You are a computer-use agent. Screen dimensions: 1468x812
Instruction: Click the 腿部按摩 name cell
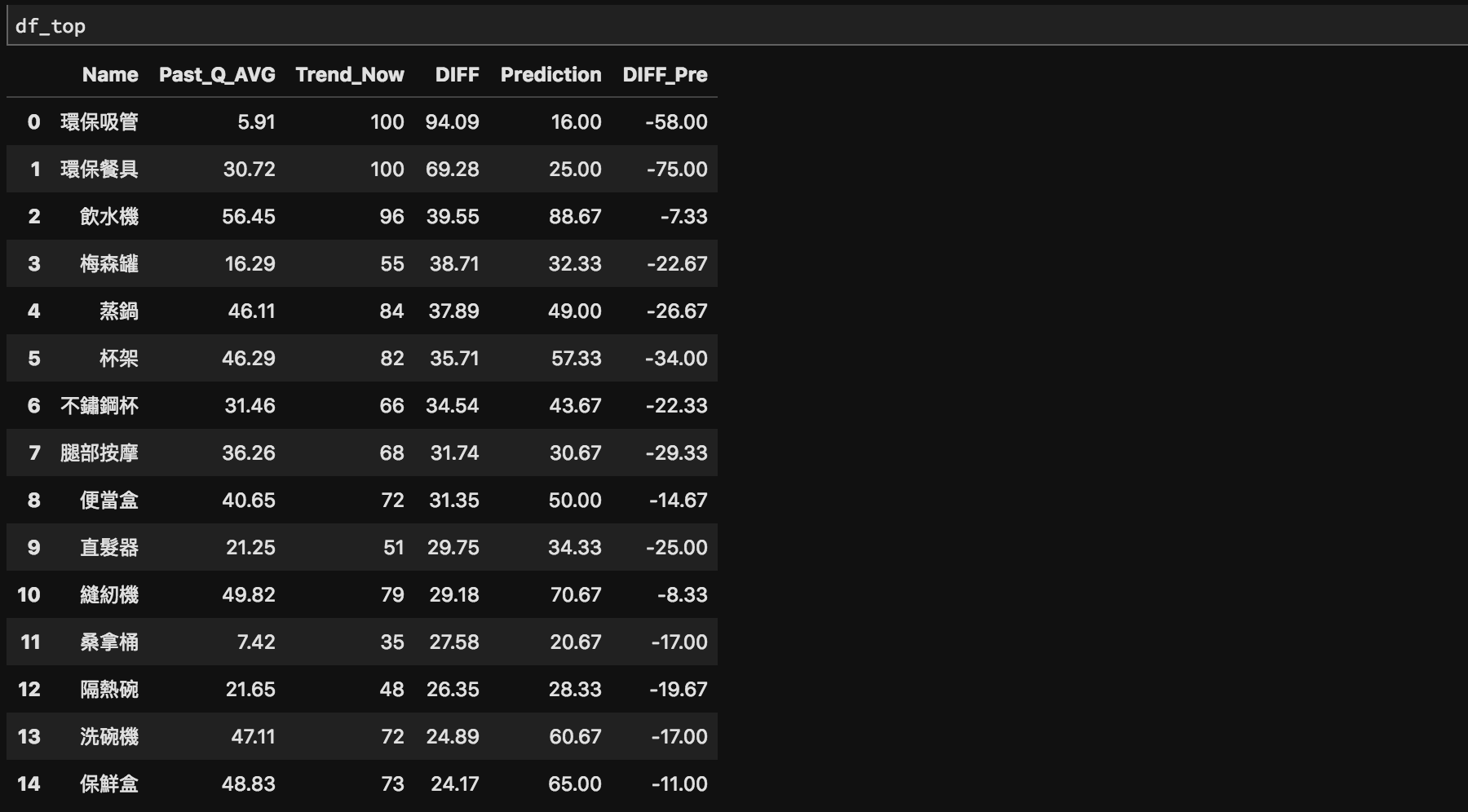click(99, 453)
